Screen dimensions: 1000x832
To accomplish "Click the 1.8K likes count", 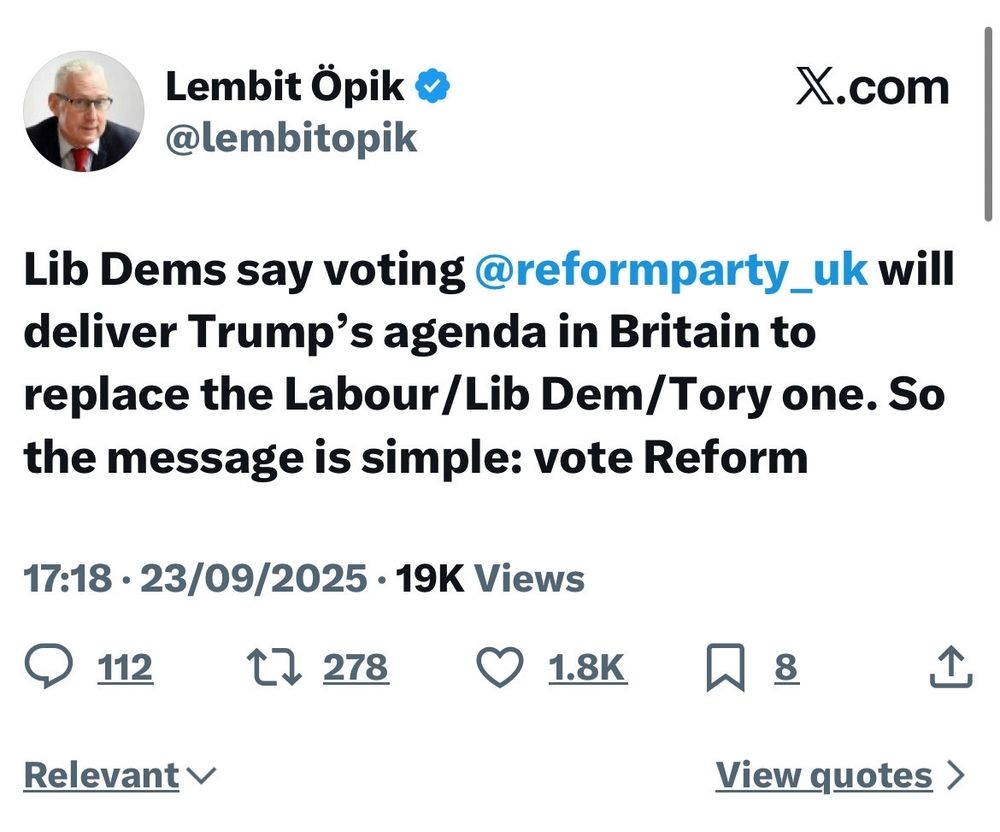I will [587, 668].
